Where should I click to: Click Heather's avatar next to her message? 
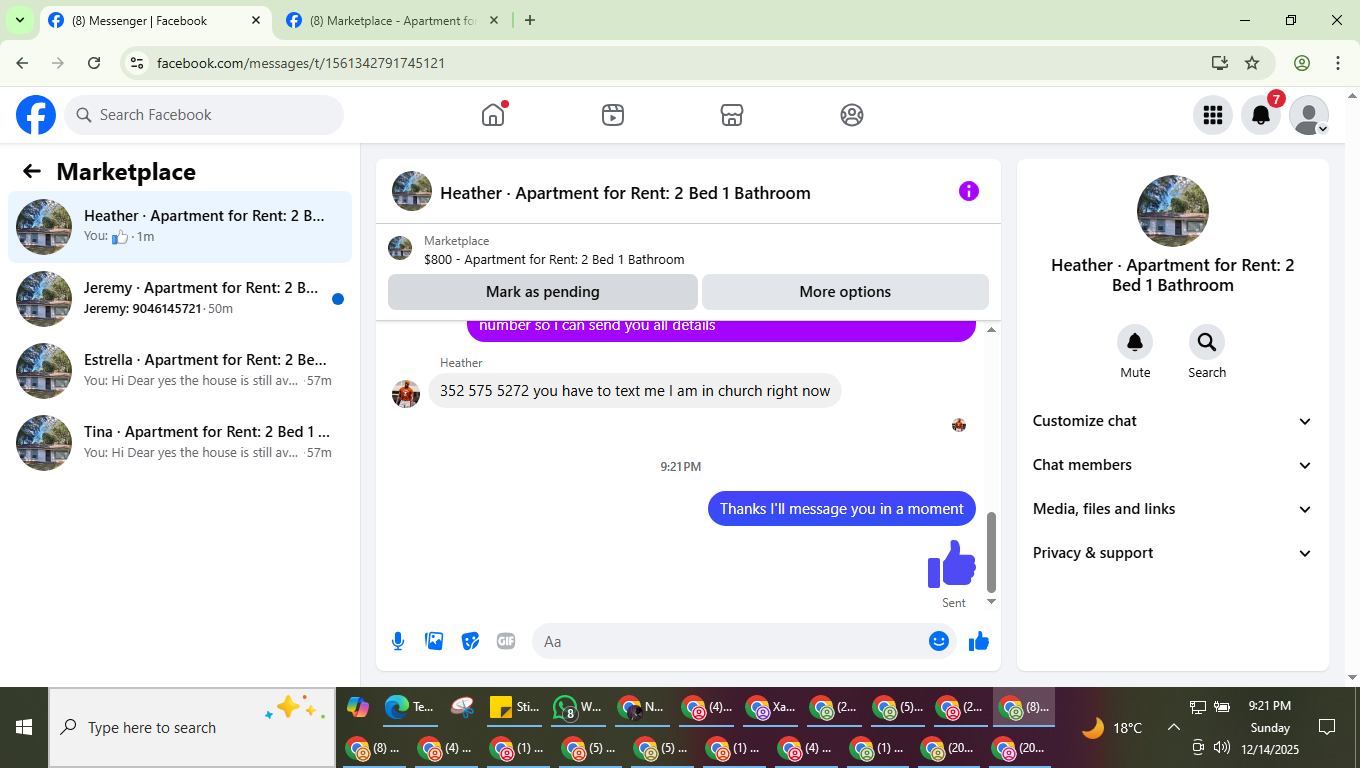click(406, 394)
